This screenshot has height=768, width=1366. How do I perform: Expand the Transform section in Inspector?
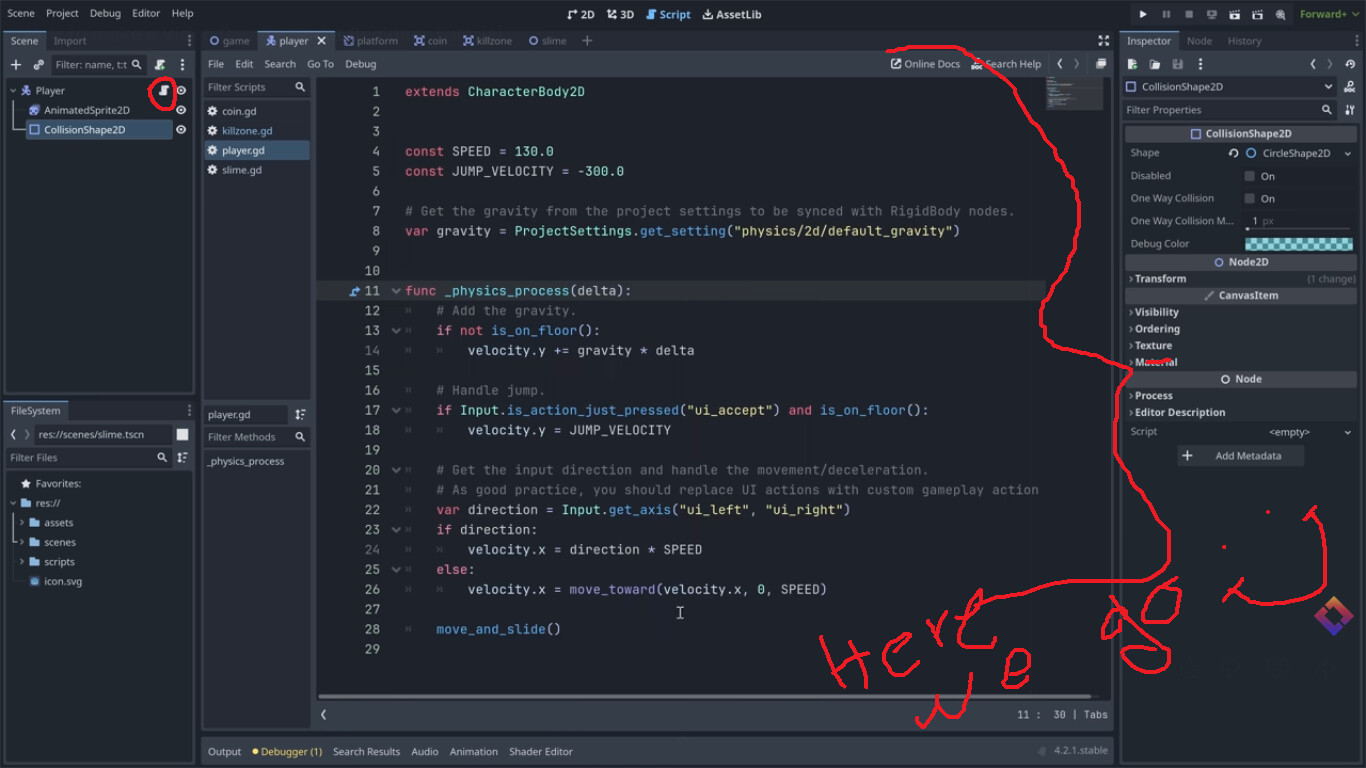tap(1160, 279)
